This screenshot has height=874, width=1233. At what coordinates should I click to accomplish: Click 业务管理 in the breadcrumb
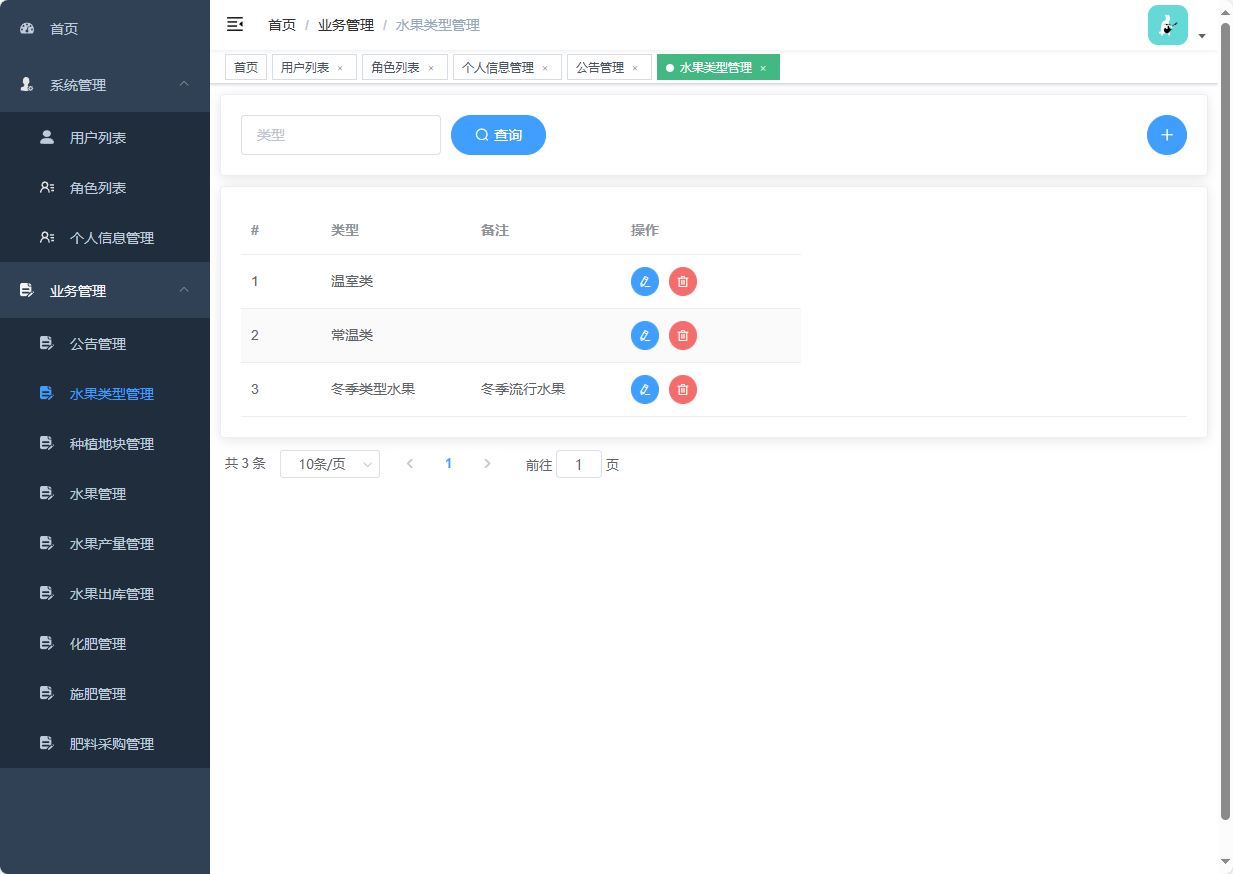(345, 24)
